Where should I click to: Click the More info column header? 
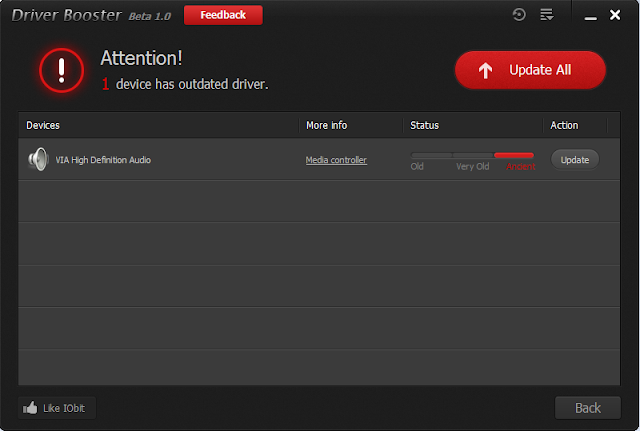[327, 125]
